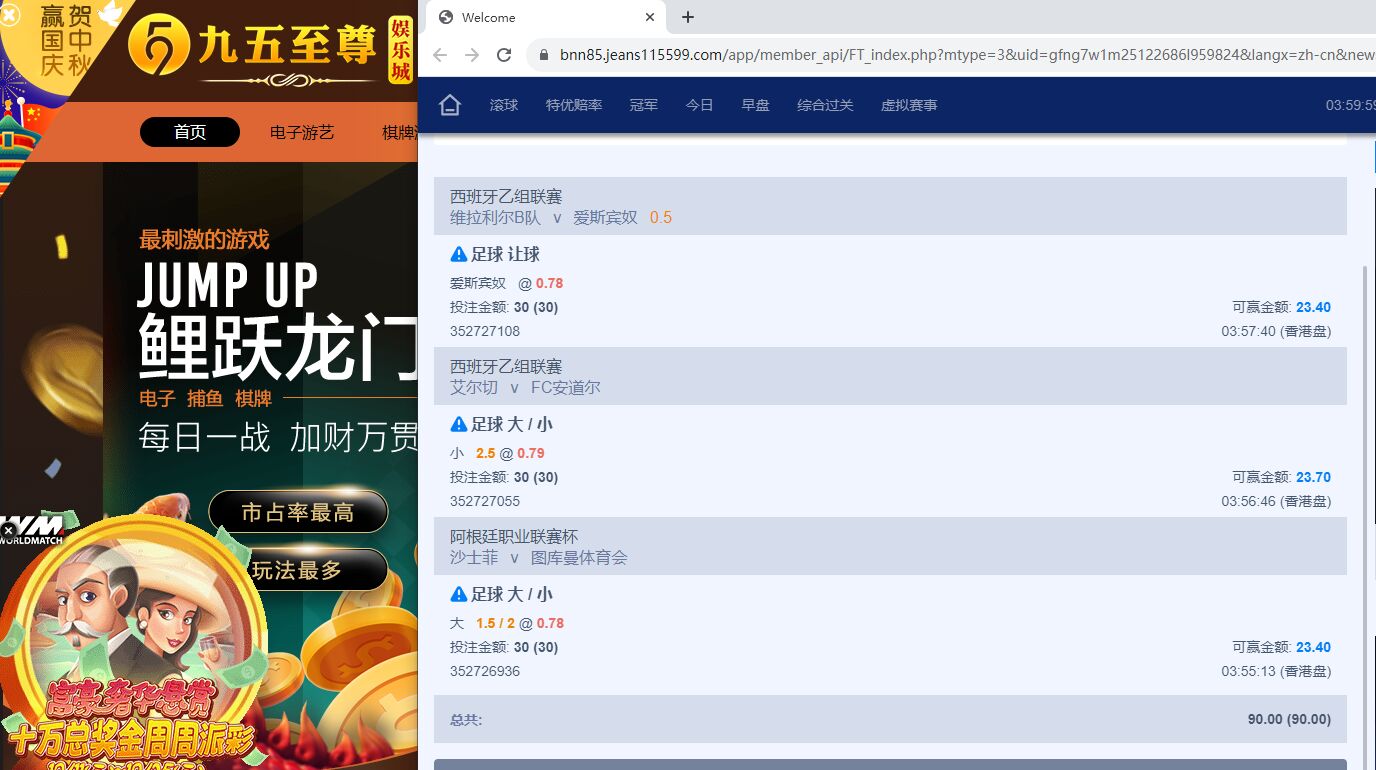The image size is (1376, 770).
Task: Reload the current page
Action: [504, 55]
